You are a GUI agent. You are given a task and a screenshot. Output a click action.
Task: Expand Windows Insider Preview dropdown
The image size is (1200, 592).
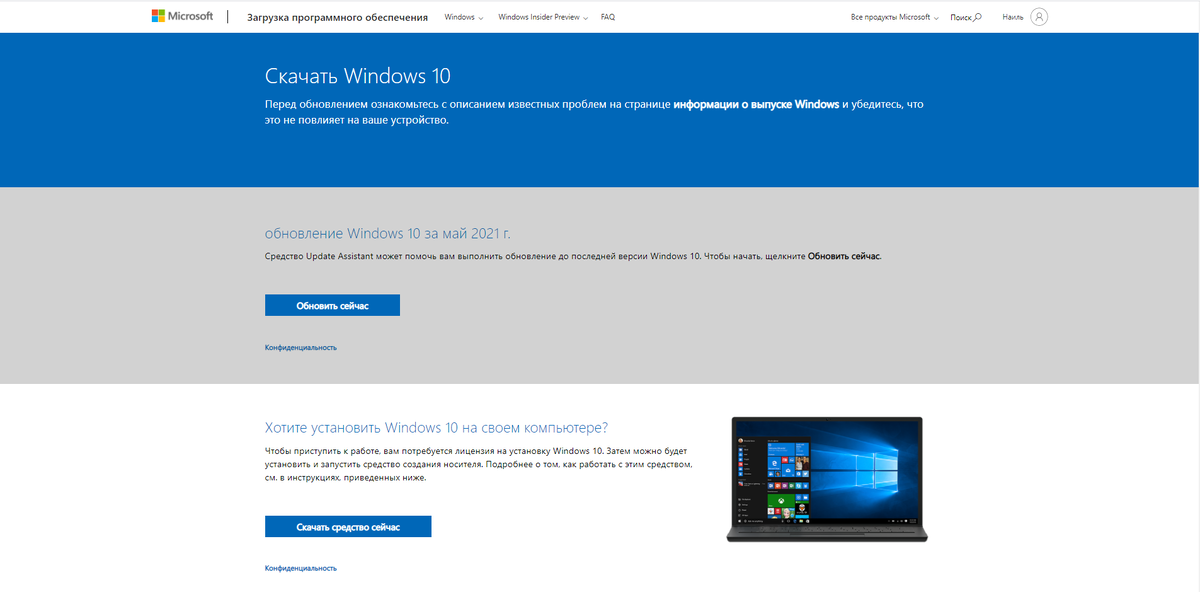(543, 17)
